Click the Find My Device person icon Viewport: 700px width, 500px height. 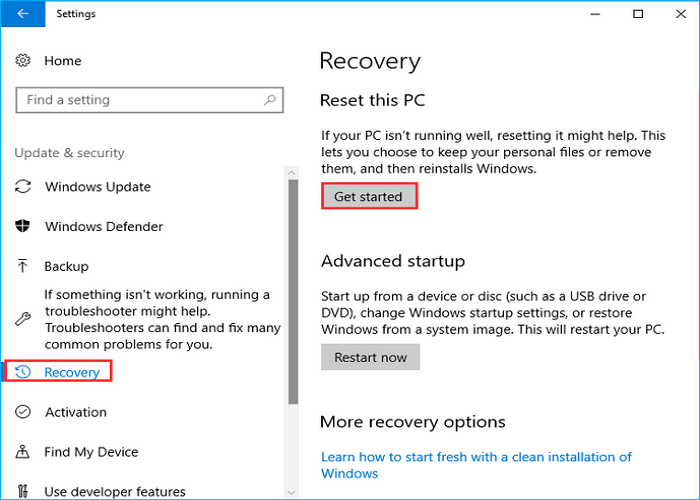(x=23, y=452)
